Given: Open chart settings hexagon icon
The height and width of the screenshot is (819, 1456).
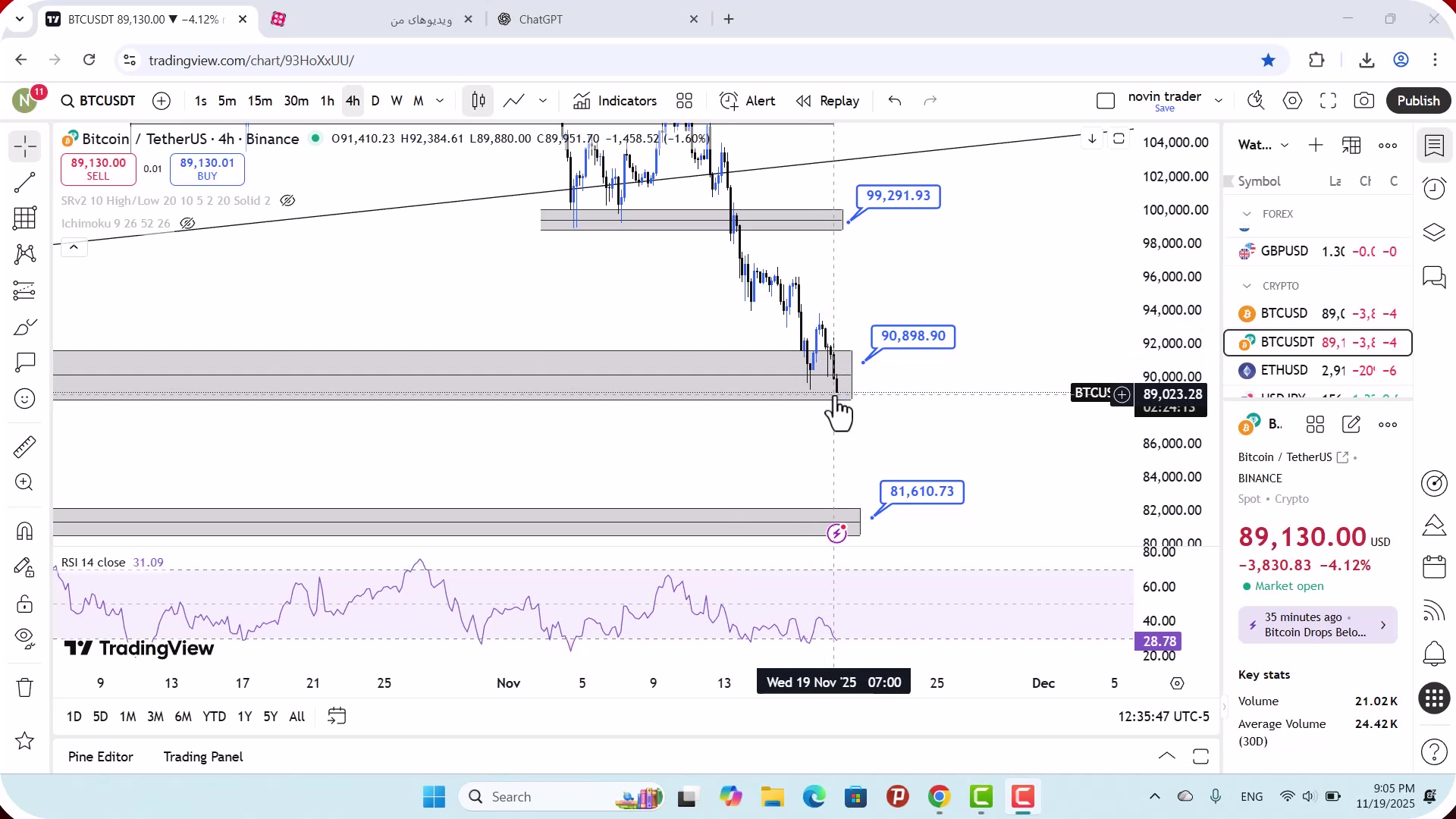Looking at the screenshot, I should [1293, 101].
